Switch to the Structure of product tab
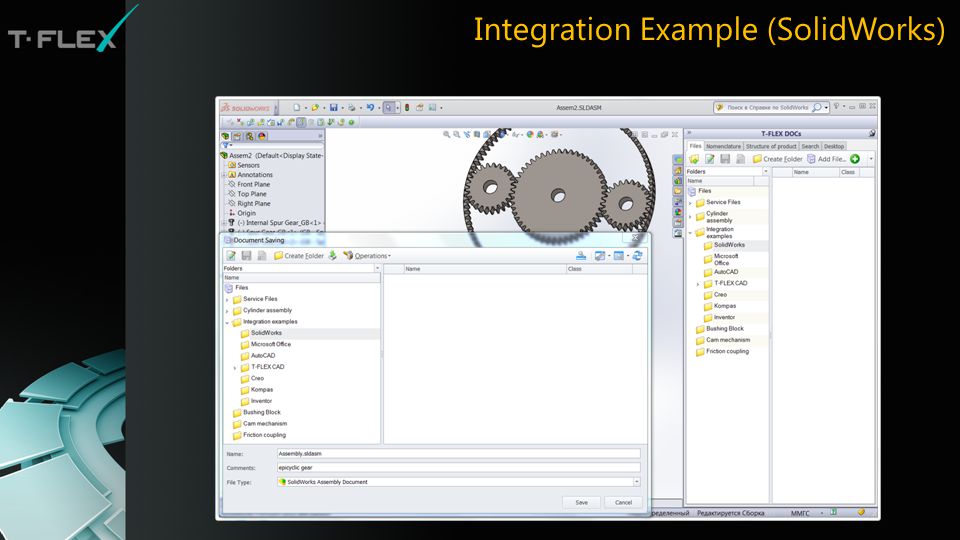The height and width of the screenshot is (540, 960). pos(771,146)
